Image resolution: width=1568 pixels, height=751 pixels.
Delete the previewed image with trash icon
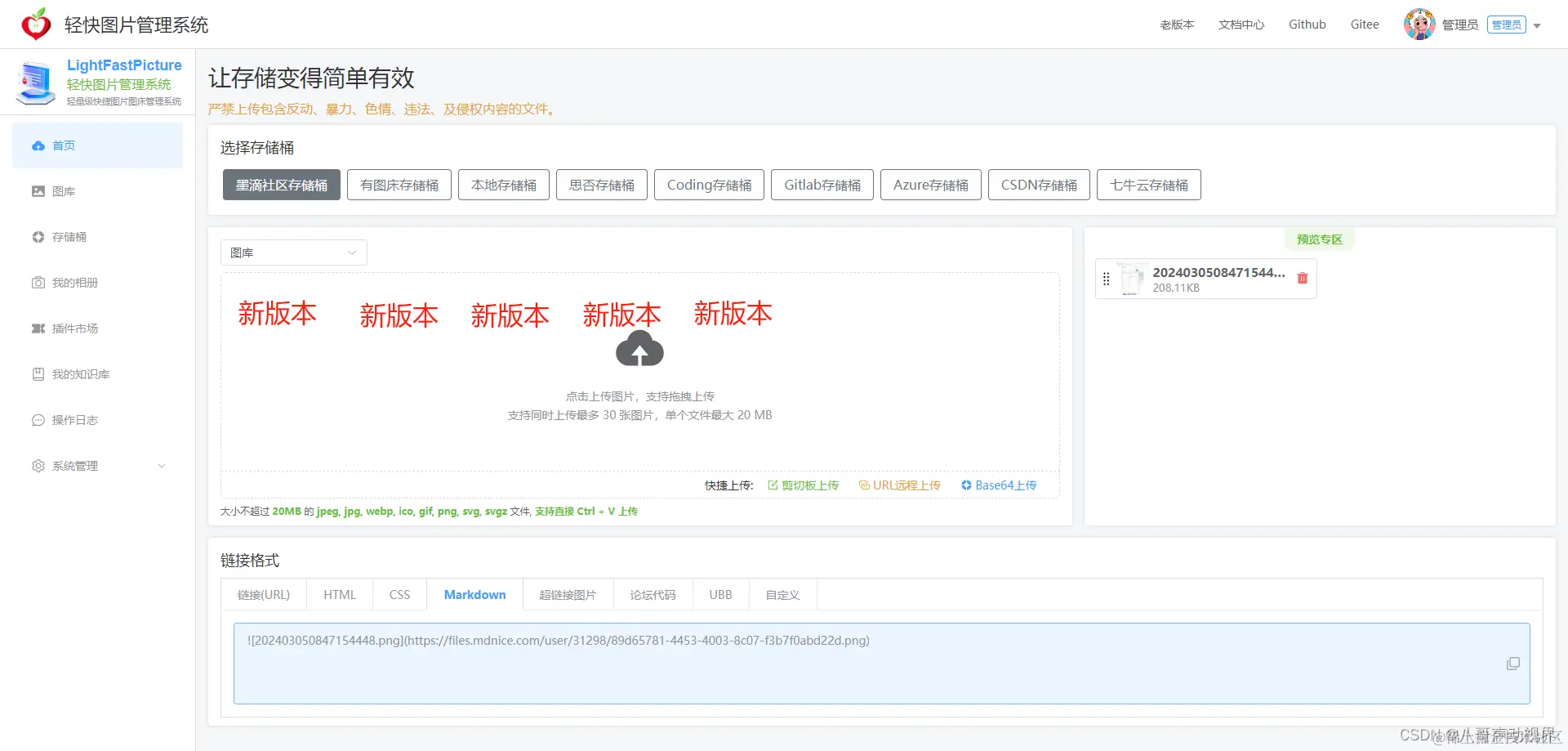coord(1303,278)
